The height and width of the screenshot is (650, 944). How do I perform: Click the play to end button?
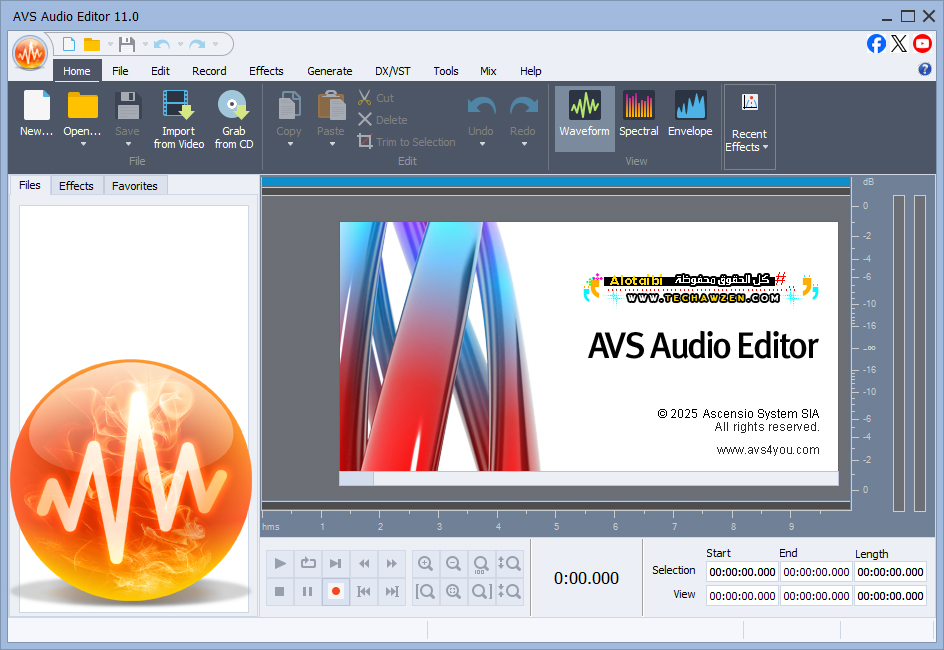point(335,563)
